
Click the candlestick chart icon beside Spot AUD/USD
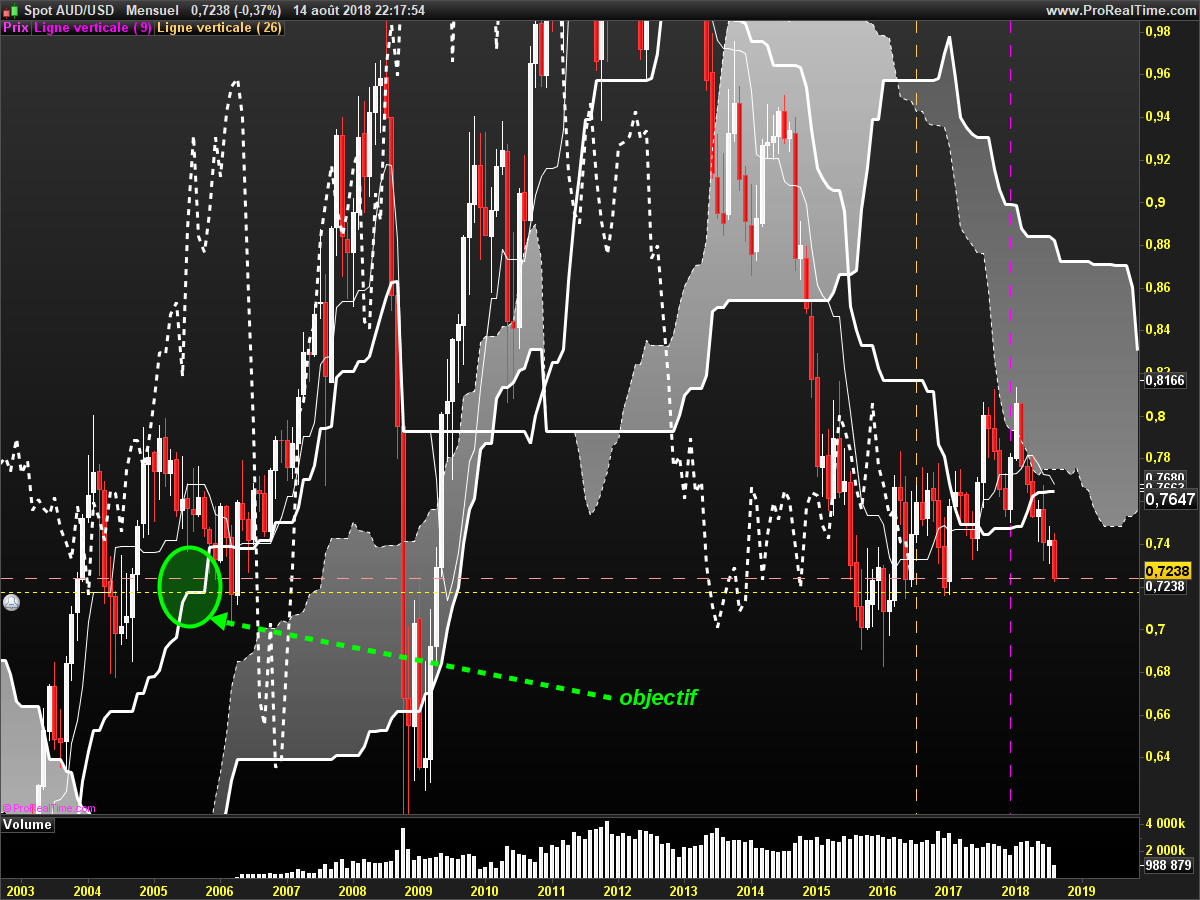(10, 10)
